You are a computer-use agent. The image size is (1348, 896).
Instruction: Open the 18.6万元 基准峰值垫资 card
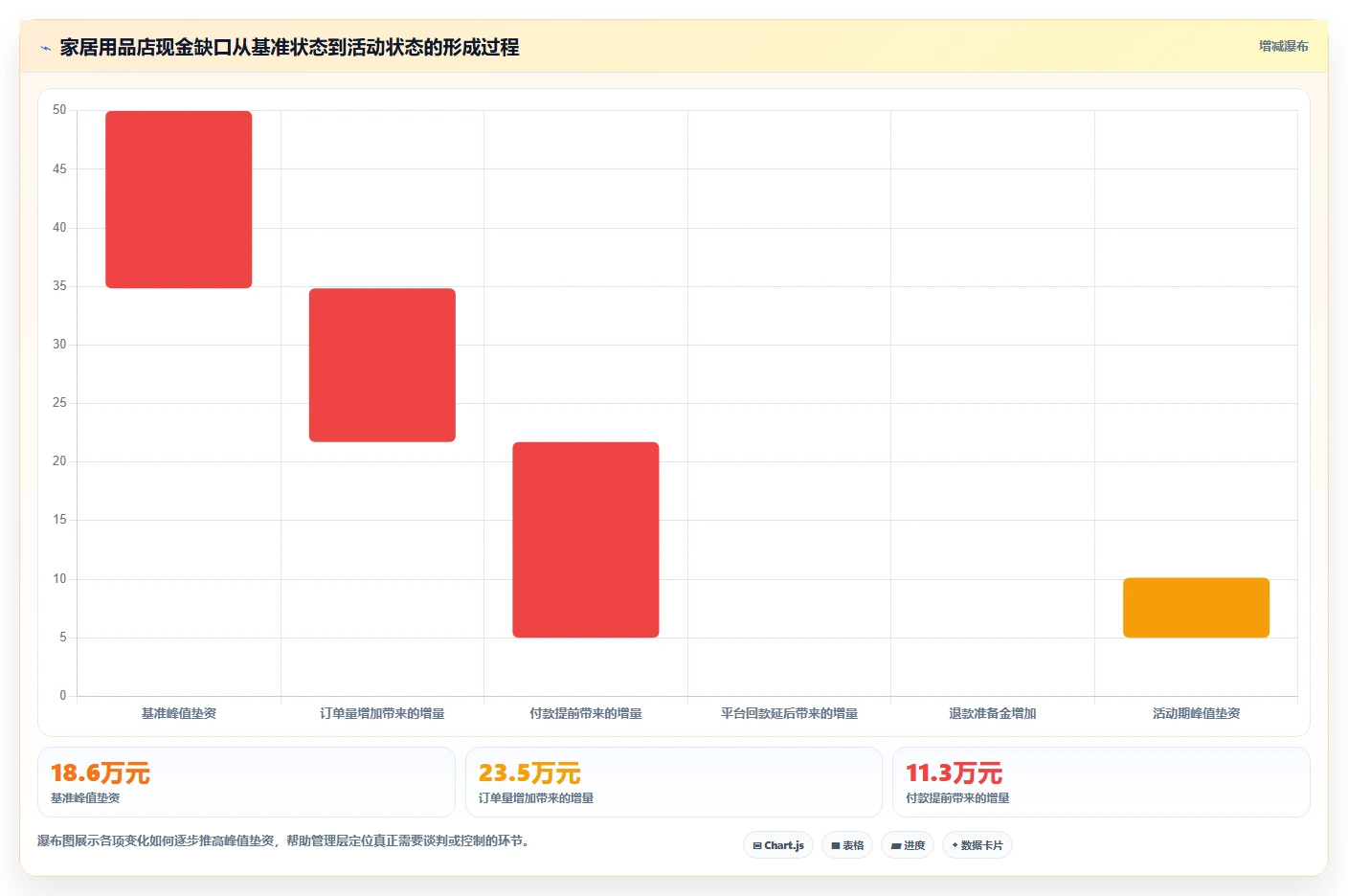coord(246,782)
